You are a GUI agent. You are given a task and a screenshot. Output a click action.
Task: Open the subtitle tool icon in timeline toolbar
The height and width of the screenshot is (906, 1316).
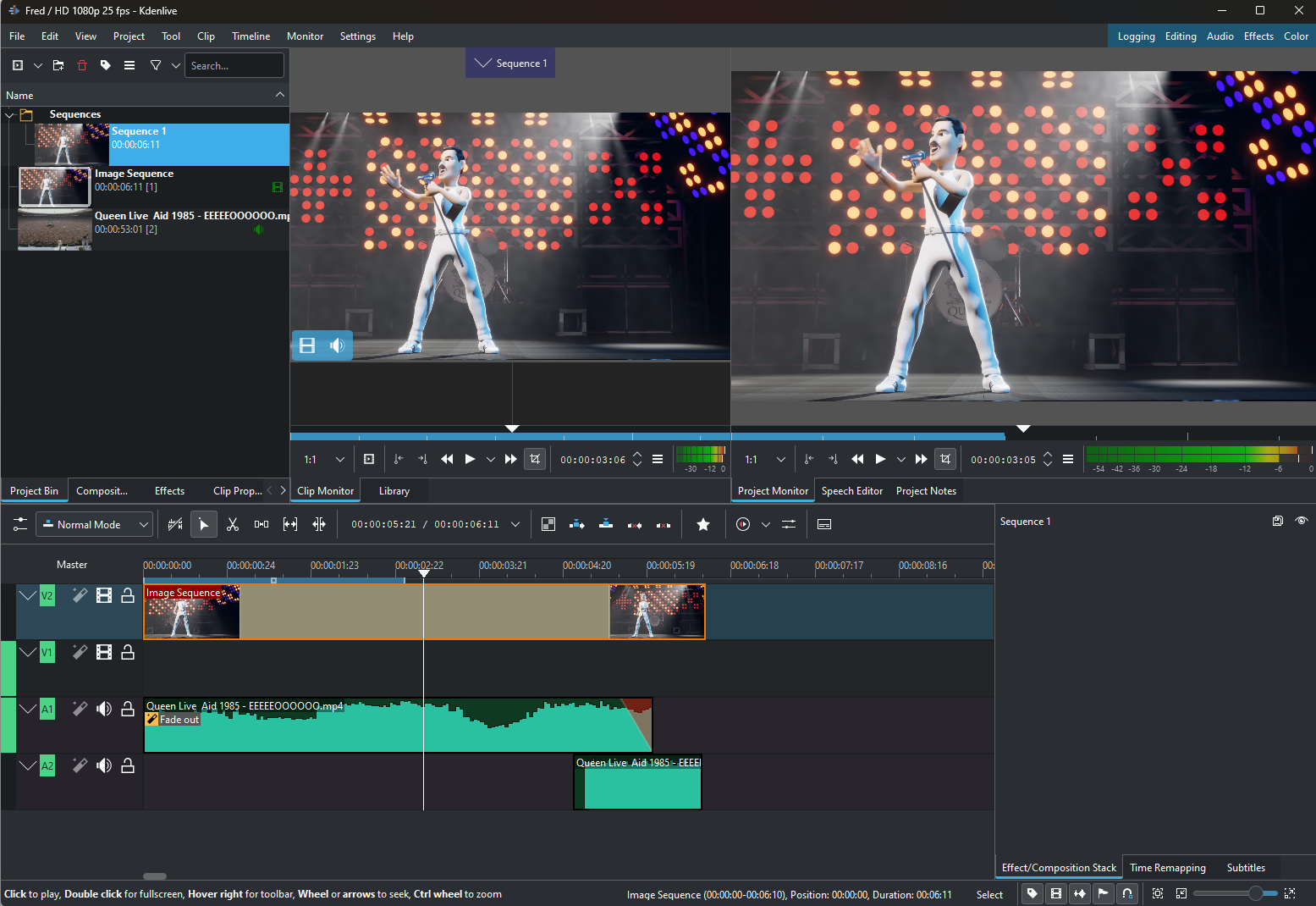point(824,525)
